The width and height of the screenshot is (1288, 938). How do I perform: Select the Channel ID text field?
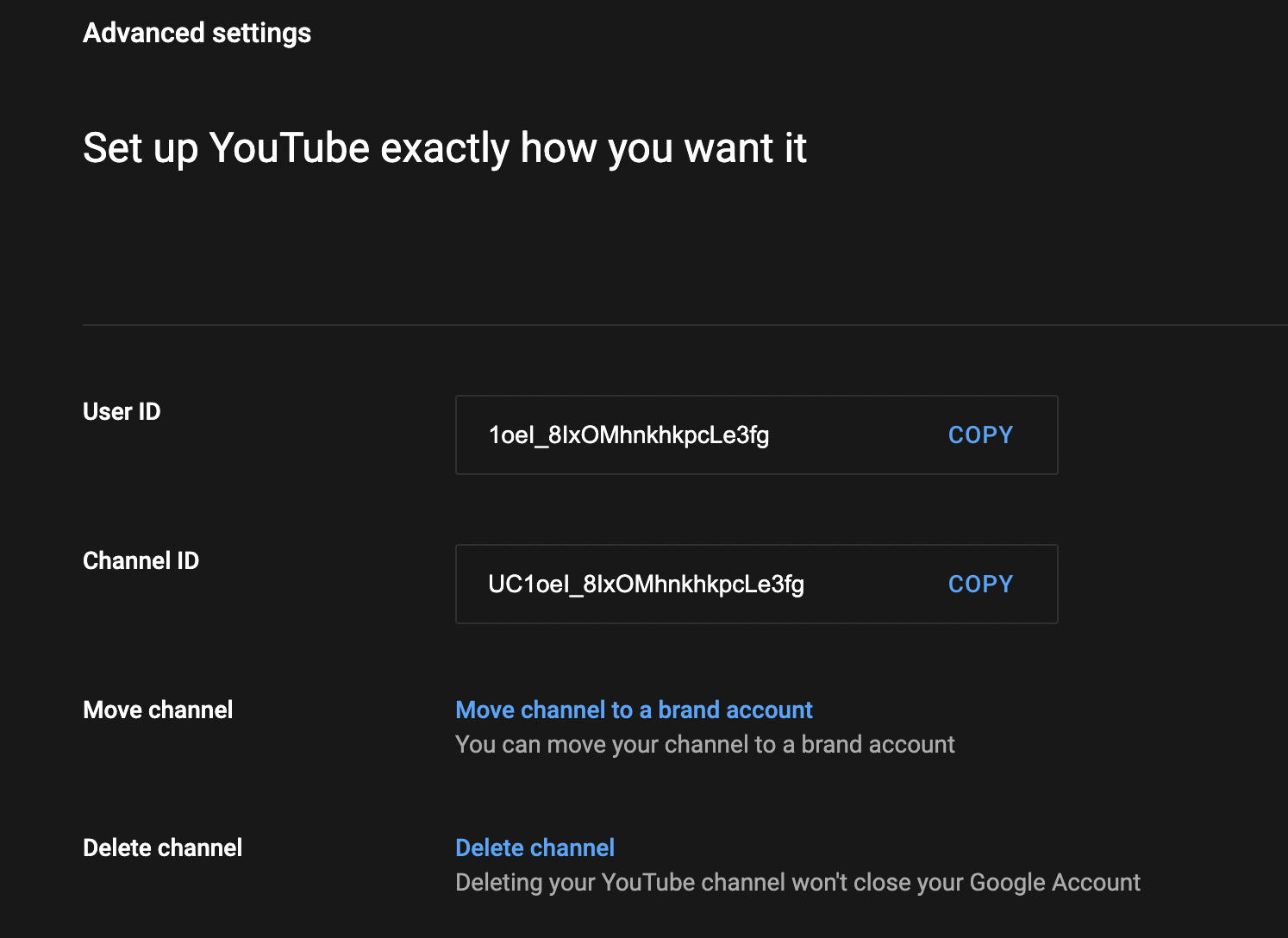(690, 584)
